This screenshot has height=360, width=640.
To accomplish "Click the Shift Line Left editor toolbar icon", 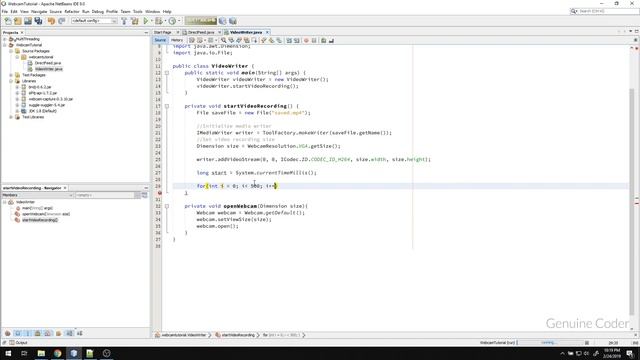I will [289, 40].
